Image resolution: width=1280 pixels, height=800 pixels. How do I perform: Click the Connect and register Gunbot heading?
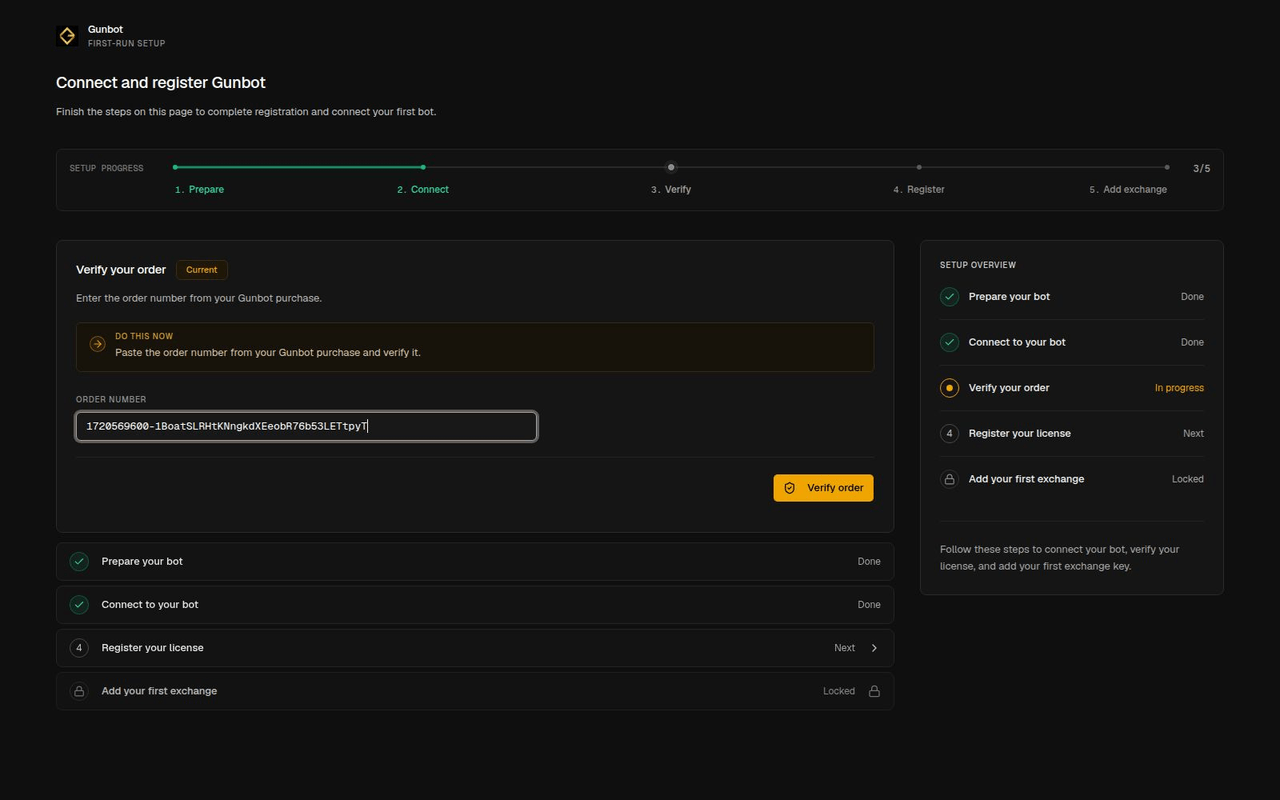click(161, 83)
